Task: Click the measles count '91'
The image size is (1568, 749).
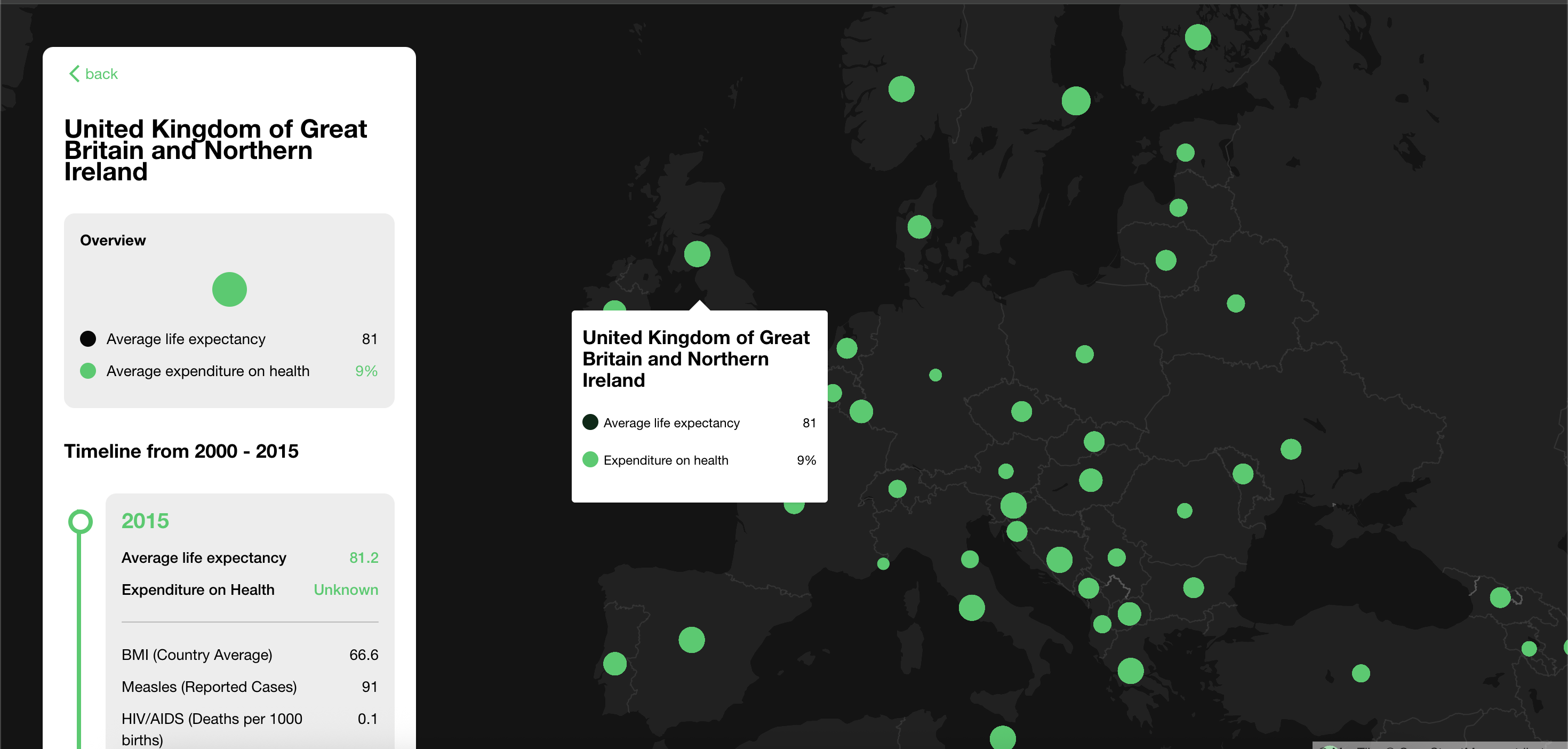Action: point(370,687)
